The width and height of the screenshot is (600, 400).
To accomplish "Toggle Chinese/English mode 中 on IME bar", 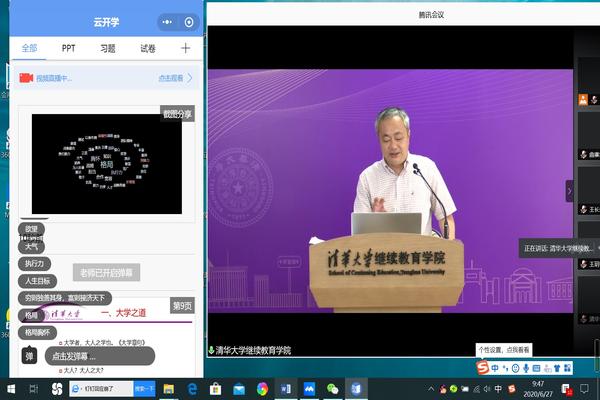I will click(x=495, y=368).
